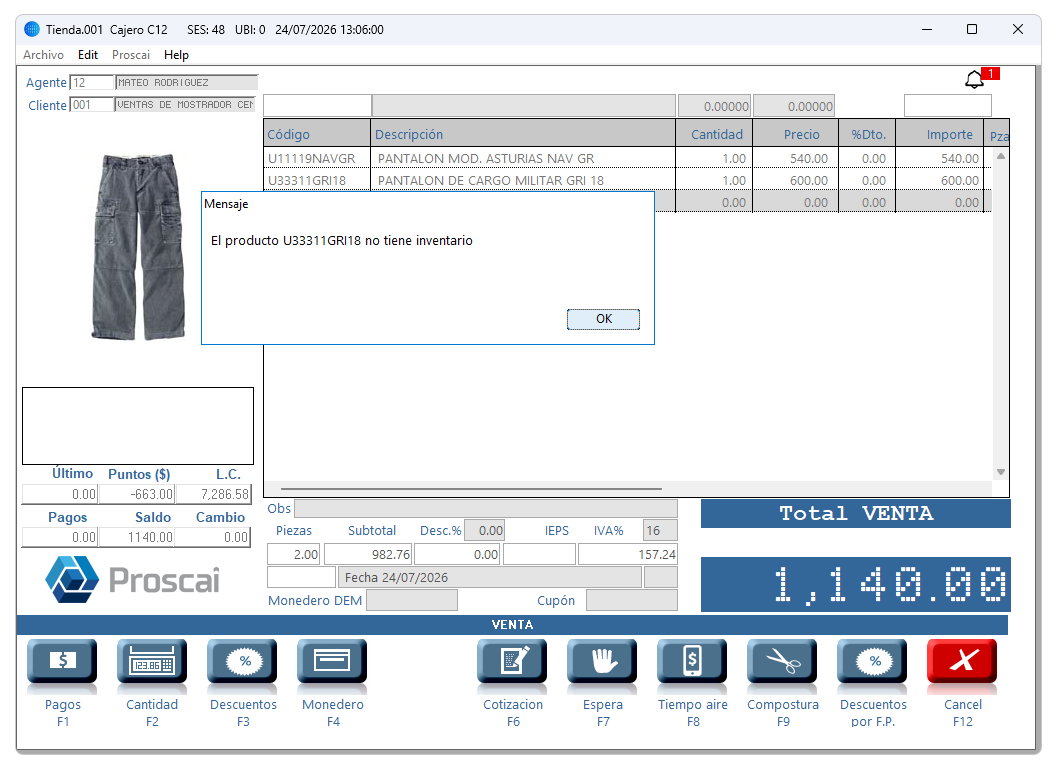
Task: Click the red Cancel F12 icon
Action: tap(962, 661)
